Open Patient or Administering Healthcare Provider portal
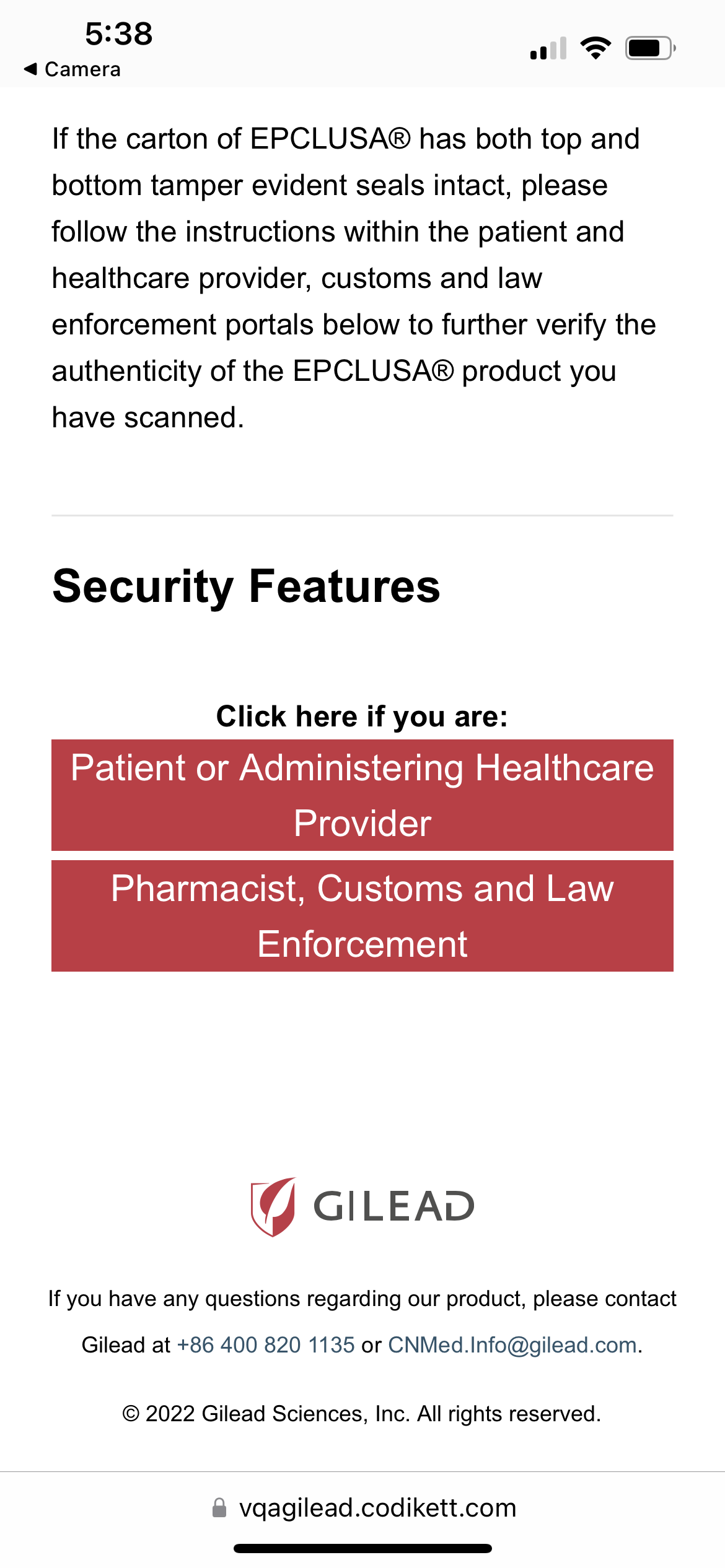 point(362,795)
